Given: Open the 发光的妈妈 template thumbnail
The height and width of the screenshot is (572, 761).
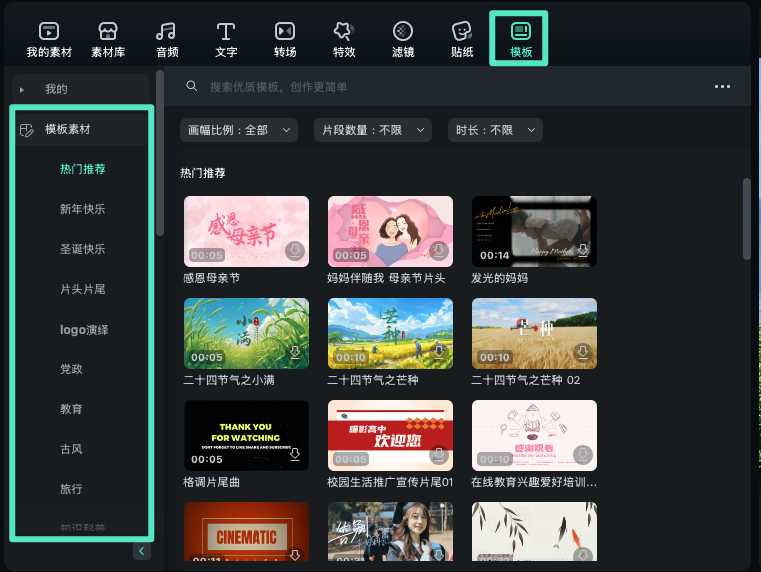Looking at the screenshot, I should pyautogui.click(x=534, y=231).
